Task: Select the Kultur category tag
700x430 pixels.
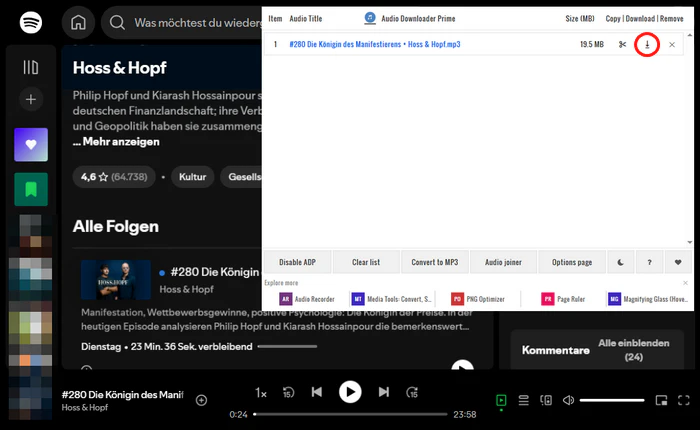Action: pyautogui.click(x=192, y=177)
